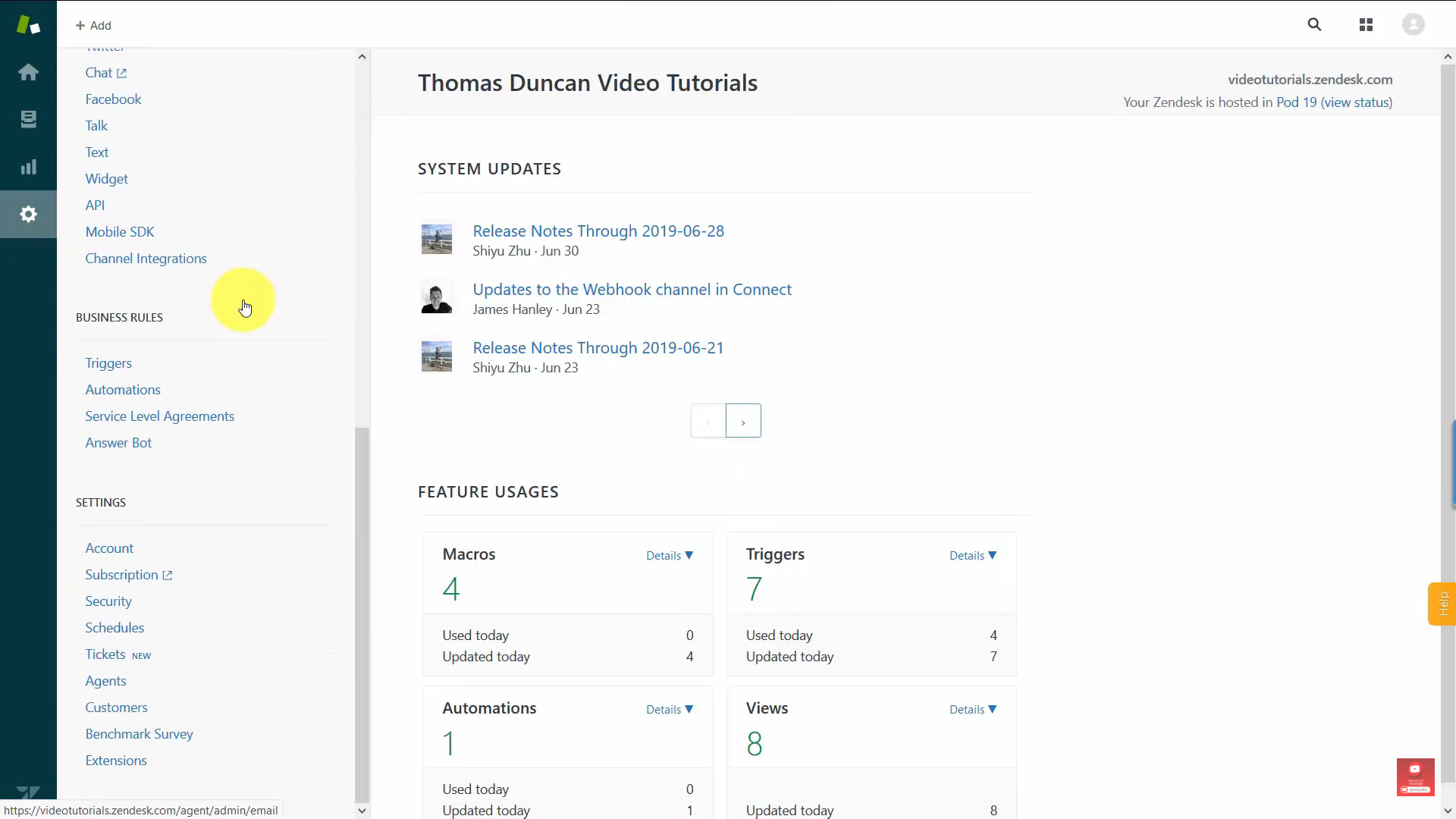
Task: Open Automations under Business Rules
Action: pyautogui.click(x=123, y=390)
